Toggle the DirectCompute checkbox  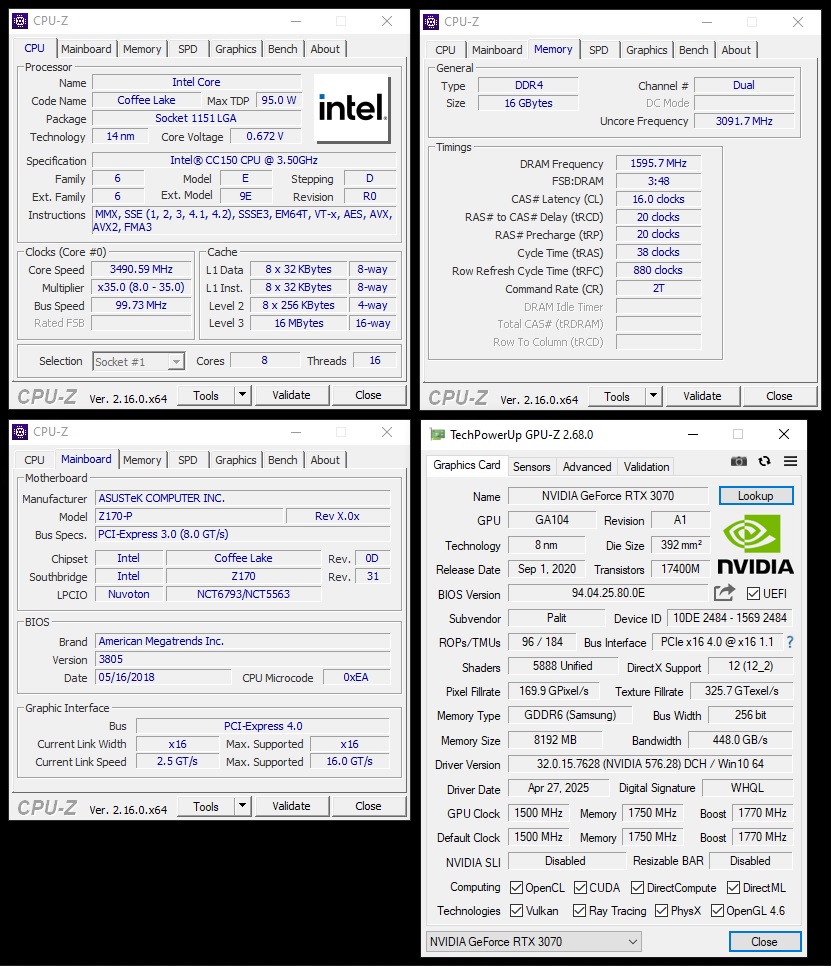pyautogui.click(x=638, y=888)
